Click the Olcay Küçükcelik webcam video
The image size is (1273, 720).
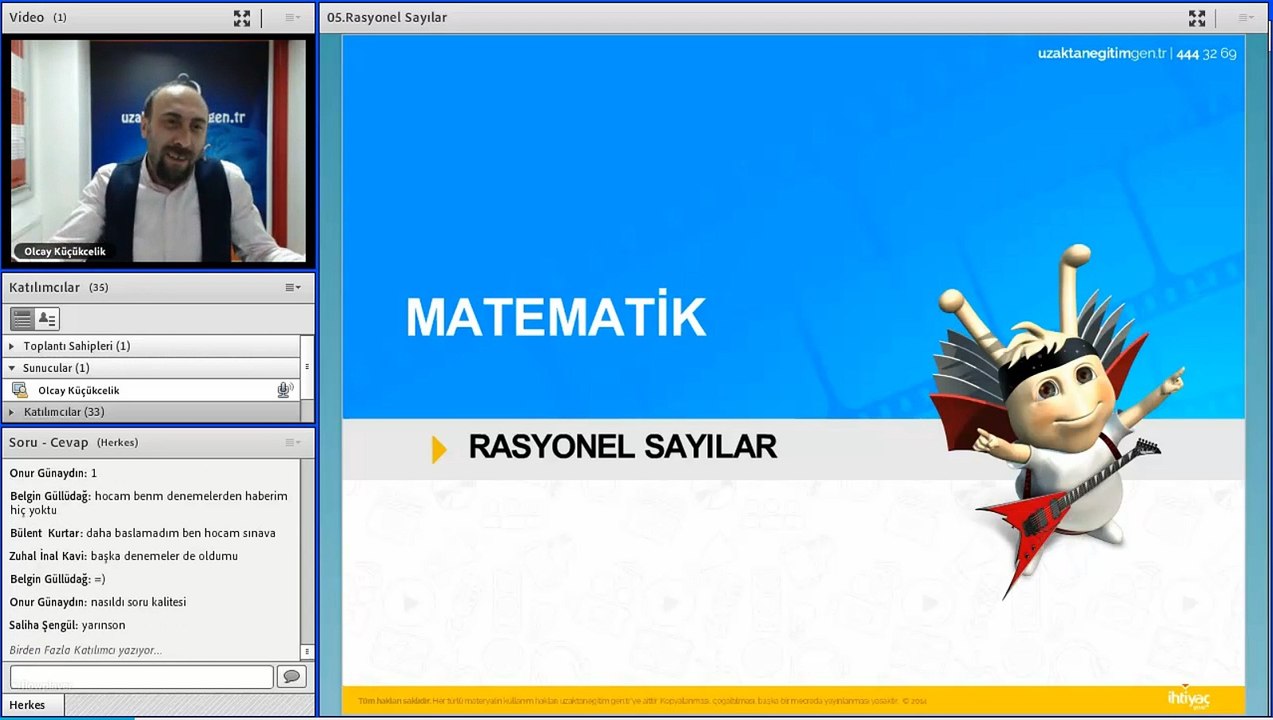[158, 150]
